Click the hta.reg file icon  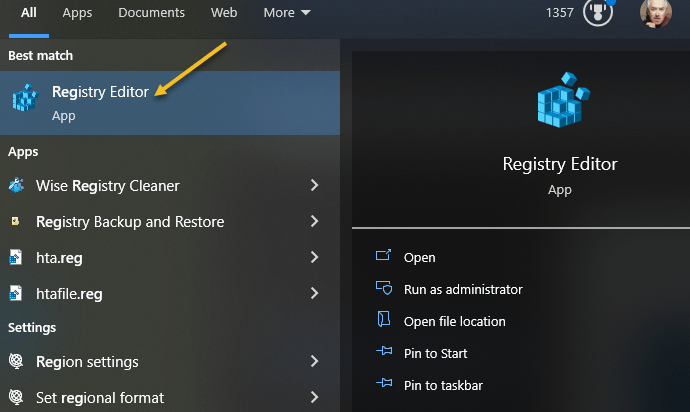pos(17,258)
